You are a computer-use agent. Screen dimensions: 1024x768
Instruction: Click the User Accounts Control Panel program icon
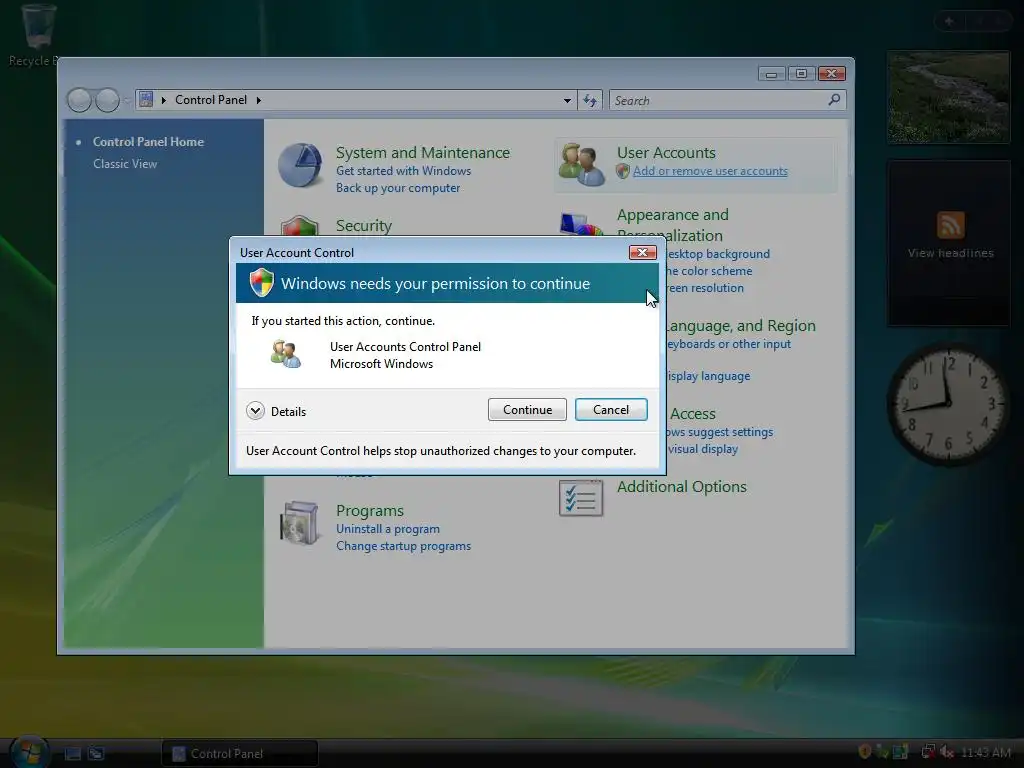coord(286,355)
